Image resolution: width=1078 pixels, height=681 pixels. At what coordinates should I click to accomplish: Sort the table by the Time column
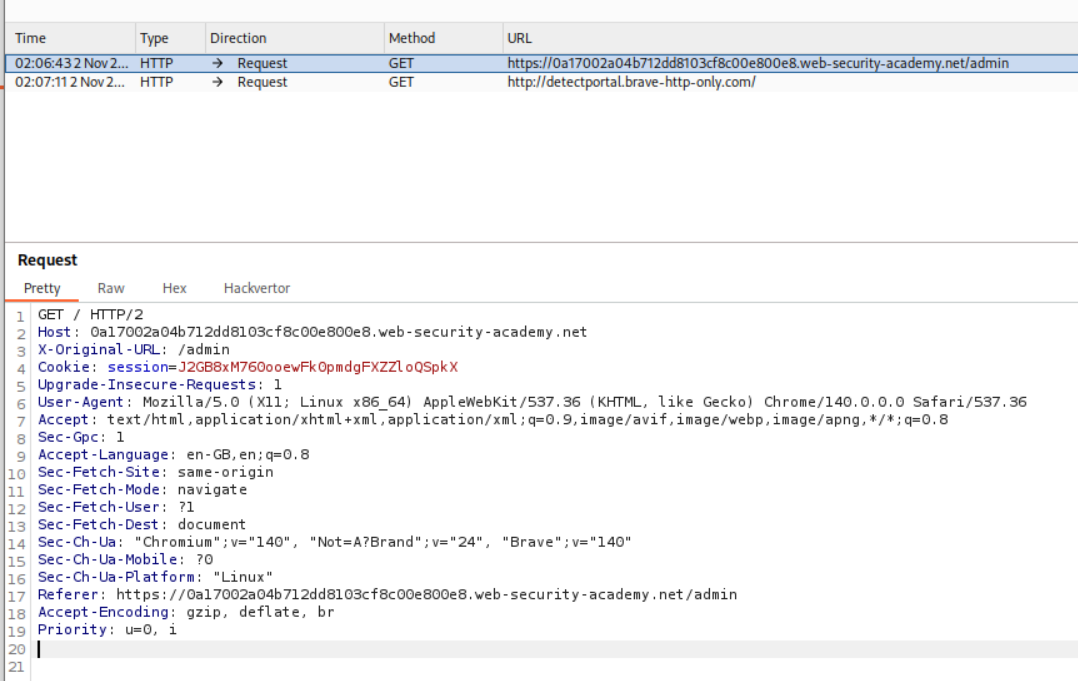(31, 38)
